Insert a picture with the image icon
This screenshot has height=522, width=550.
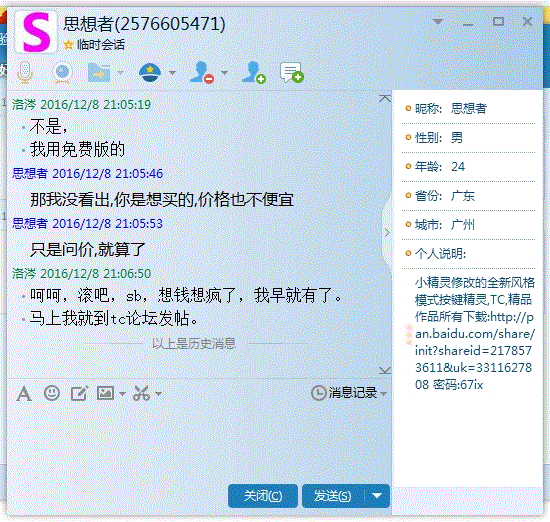point(106,393)
